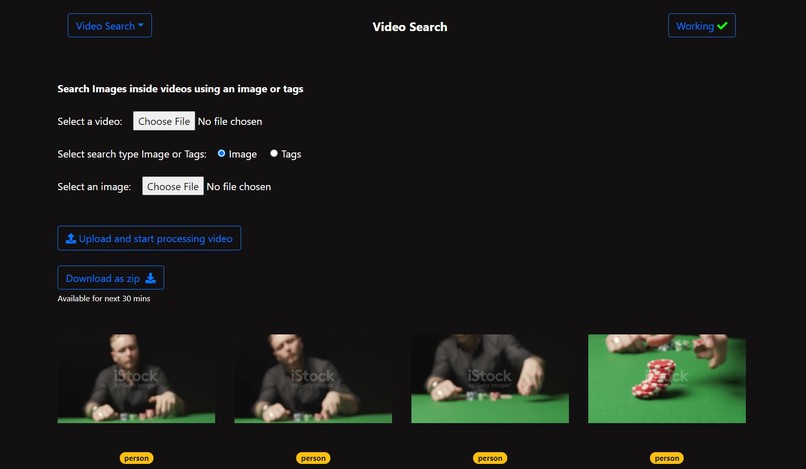This screenshot has width=806, height=469.
Task: Click the Working status button
Action: coord(702,26)
